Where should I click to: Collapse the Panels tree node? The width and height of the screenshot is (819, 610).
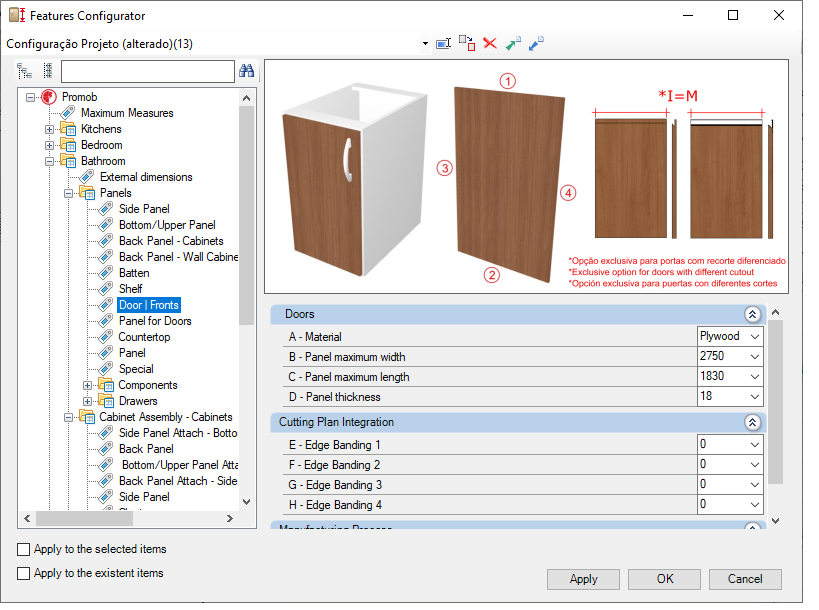coord(68,194)
